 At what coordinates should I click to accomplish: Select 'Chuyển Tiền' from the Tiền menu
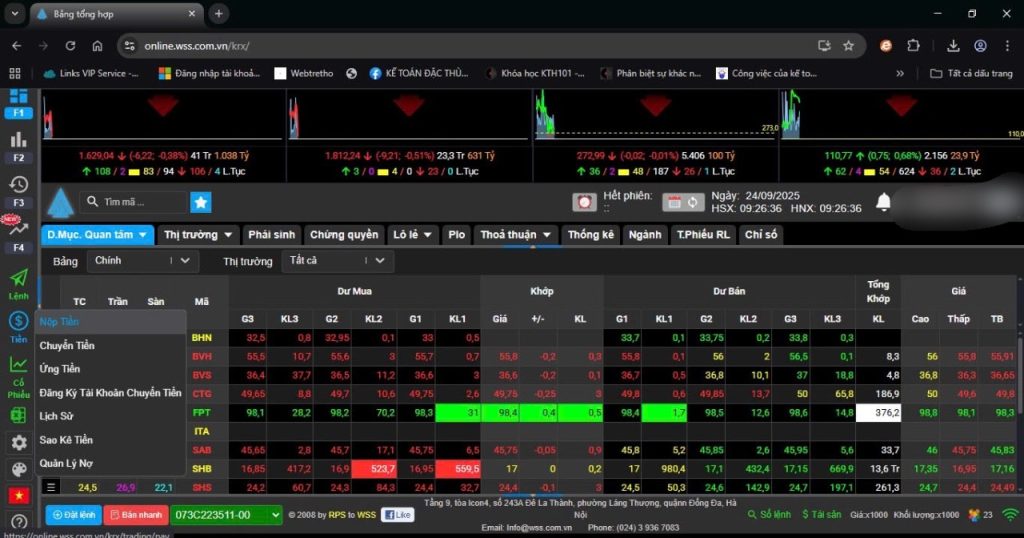coord(67,346)
